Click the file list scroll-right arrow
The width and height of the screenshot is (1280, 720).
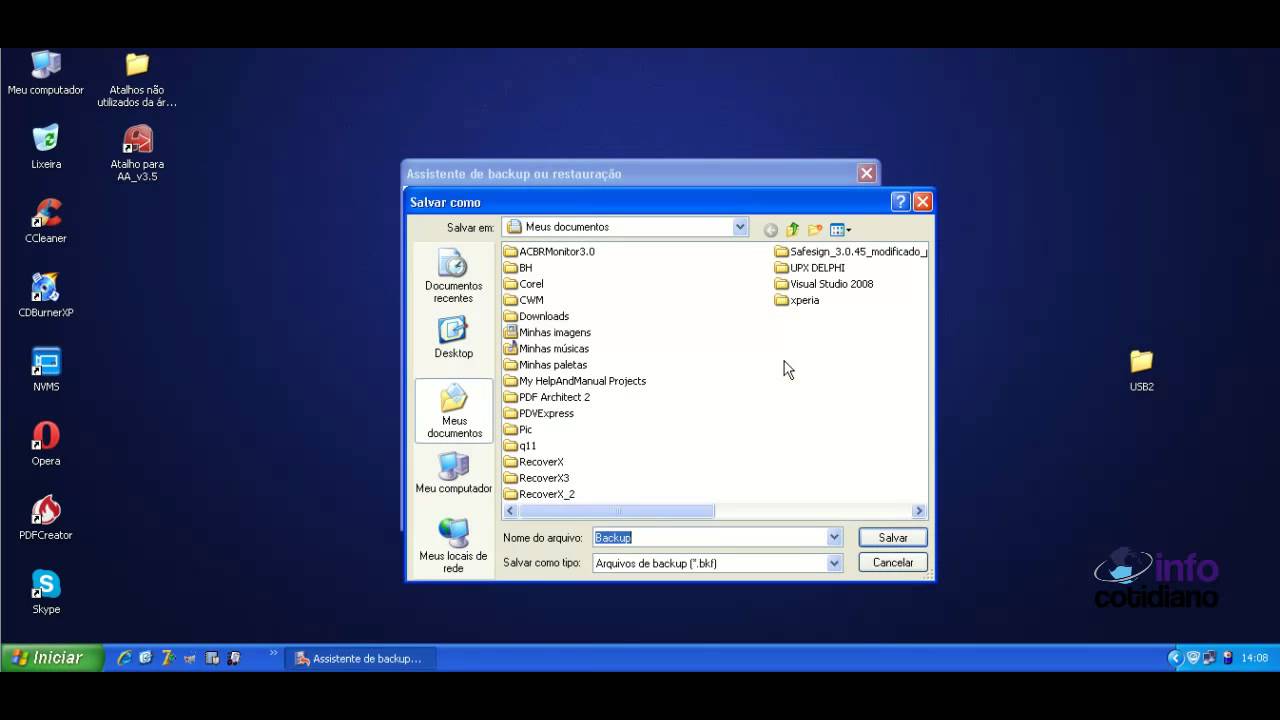click(x=919, y=511)
